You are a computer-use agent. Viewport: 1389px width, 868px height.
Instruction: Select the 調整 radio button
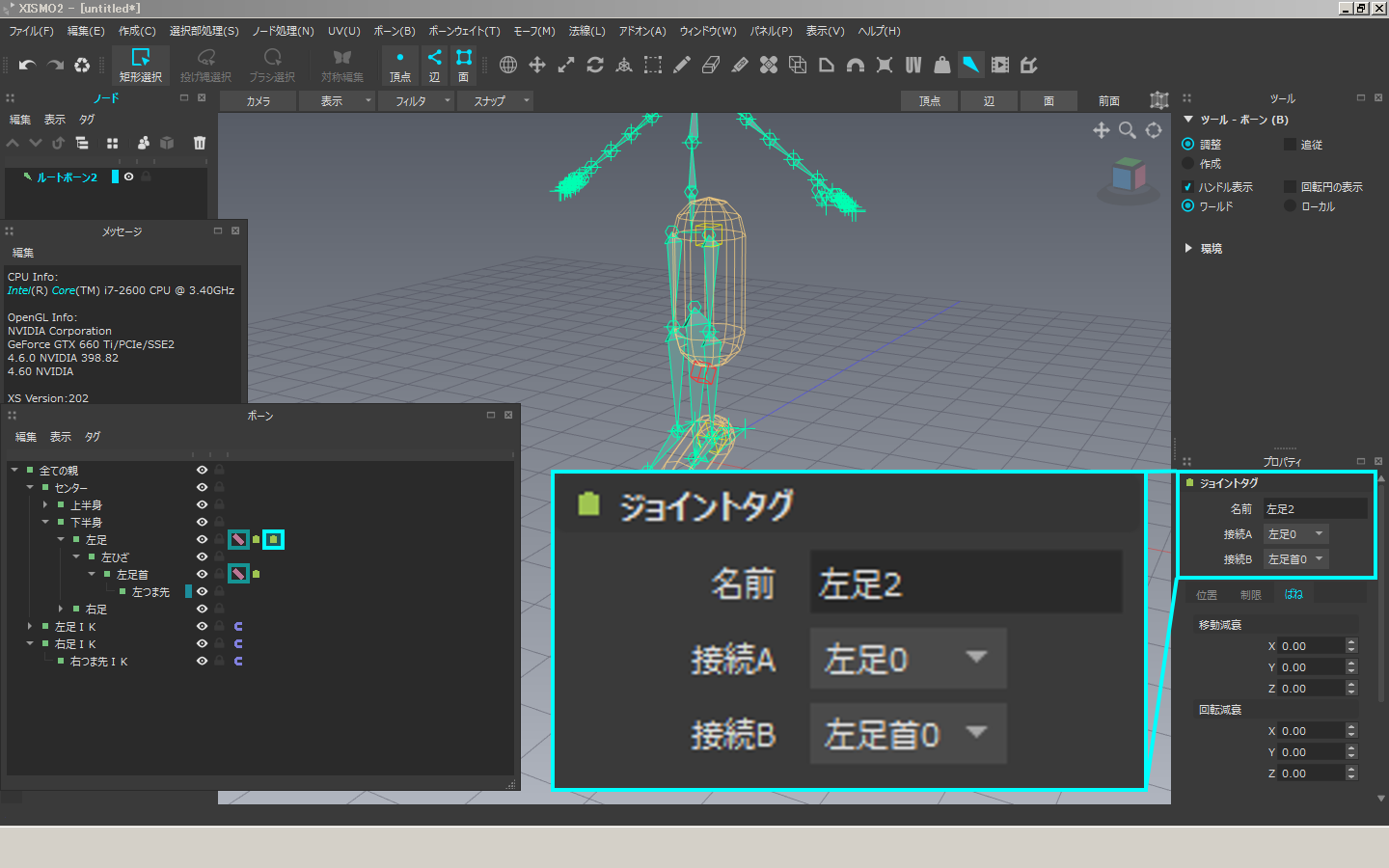(x=1188, y=144)
